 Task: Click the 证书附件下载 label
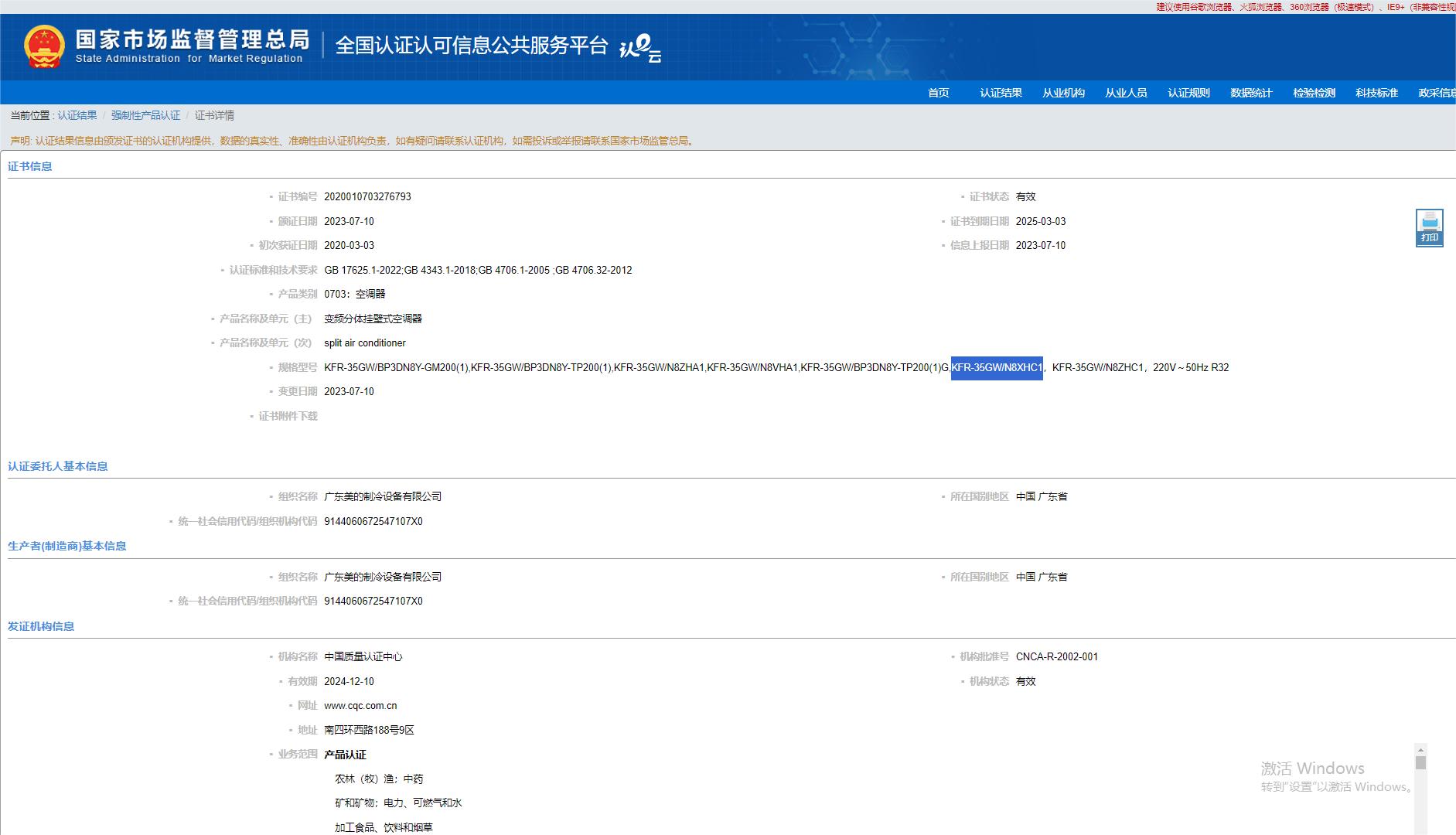click(288, 416)
